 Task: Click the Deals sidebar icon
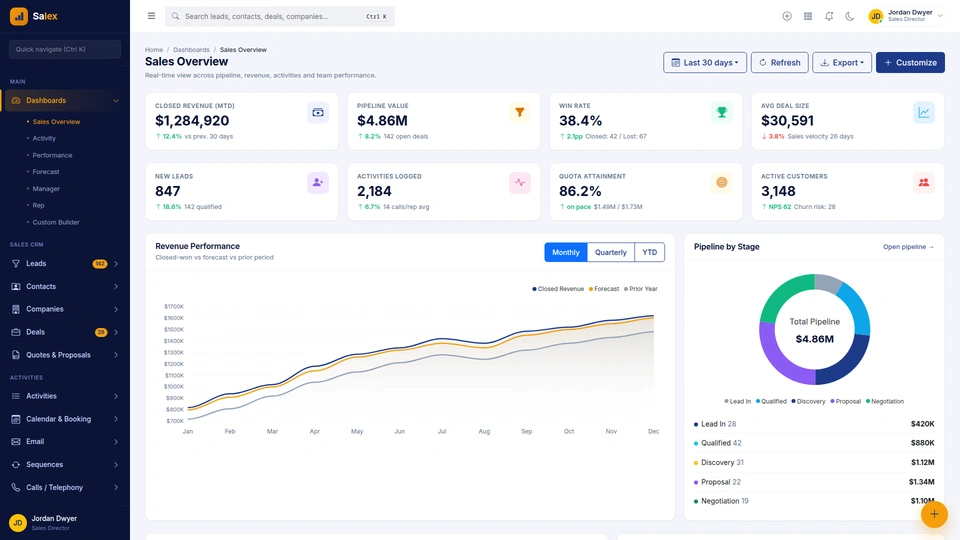pos(16,332)
